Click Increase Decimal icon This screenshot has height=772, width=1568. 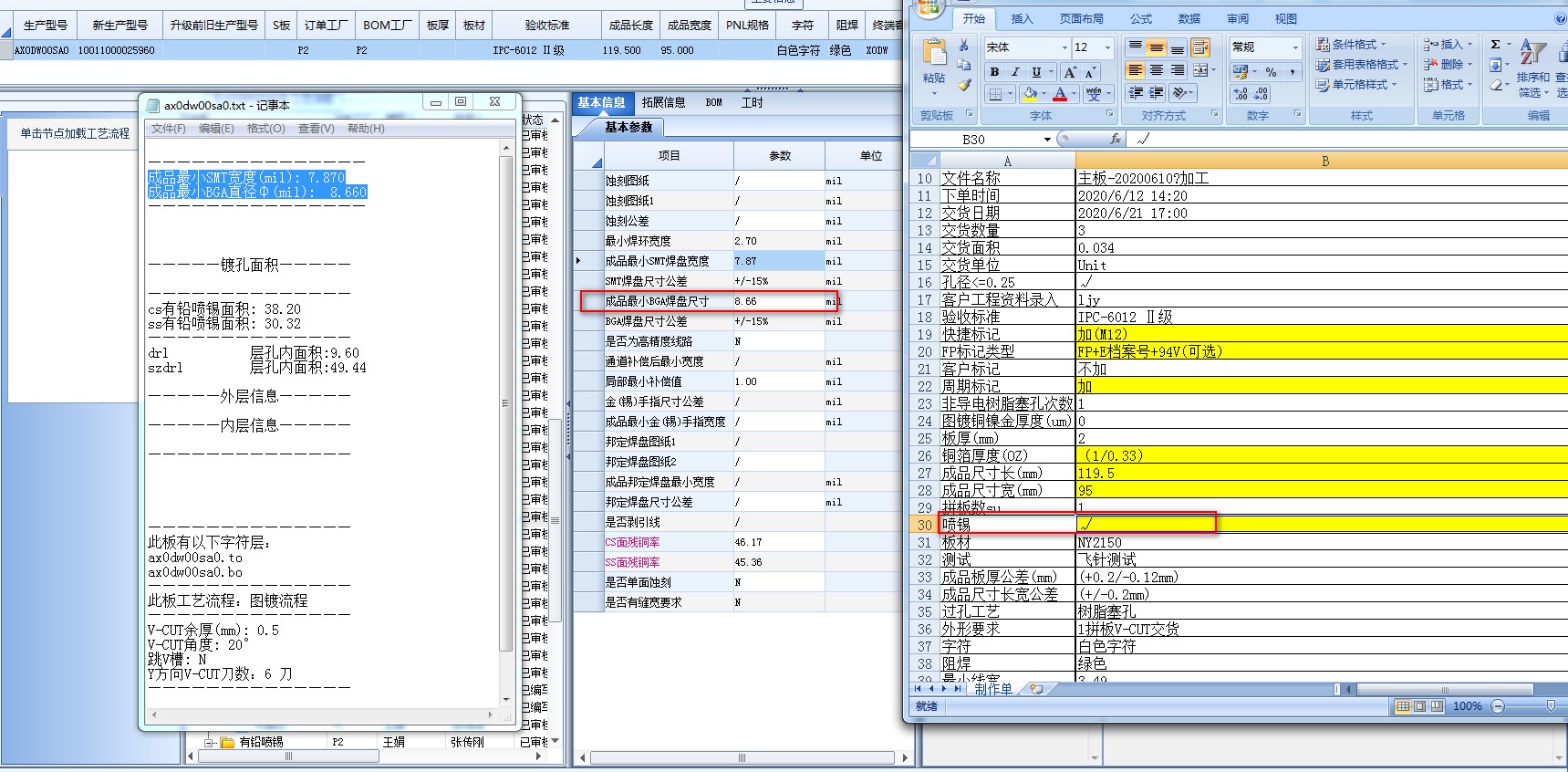[1241, 94]
